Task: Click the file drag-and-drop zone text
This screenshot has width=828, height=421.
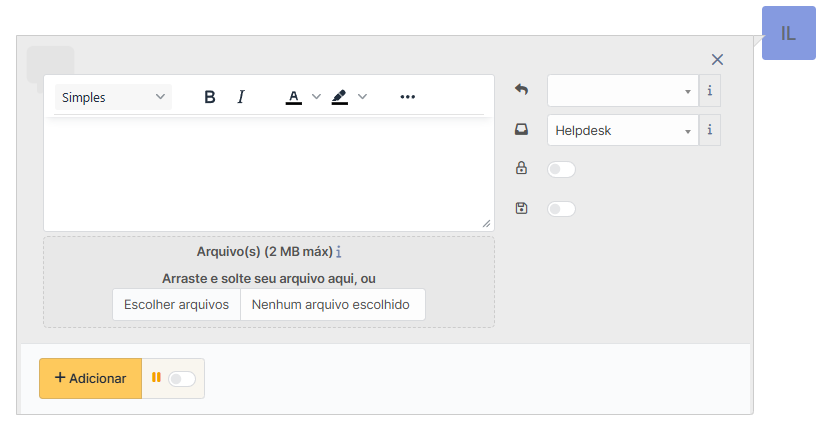Action: click(x=269, y=278)
